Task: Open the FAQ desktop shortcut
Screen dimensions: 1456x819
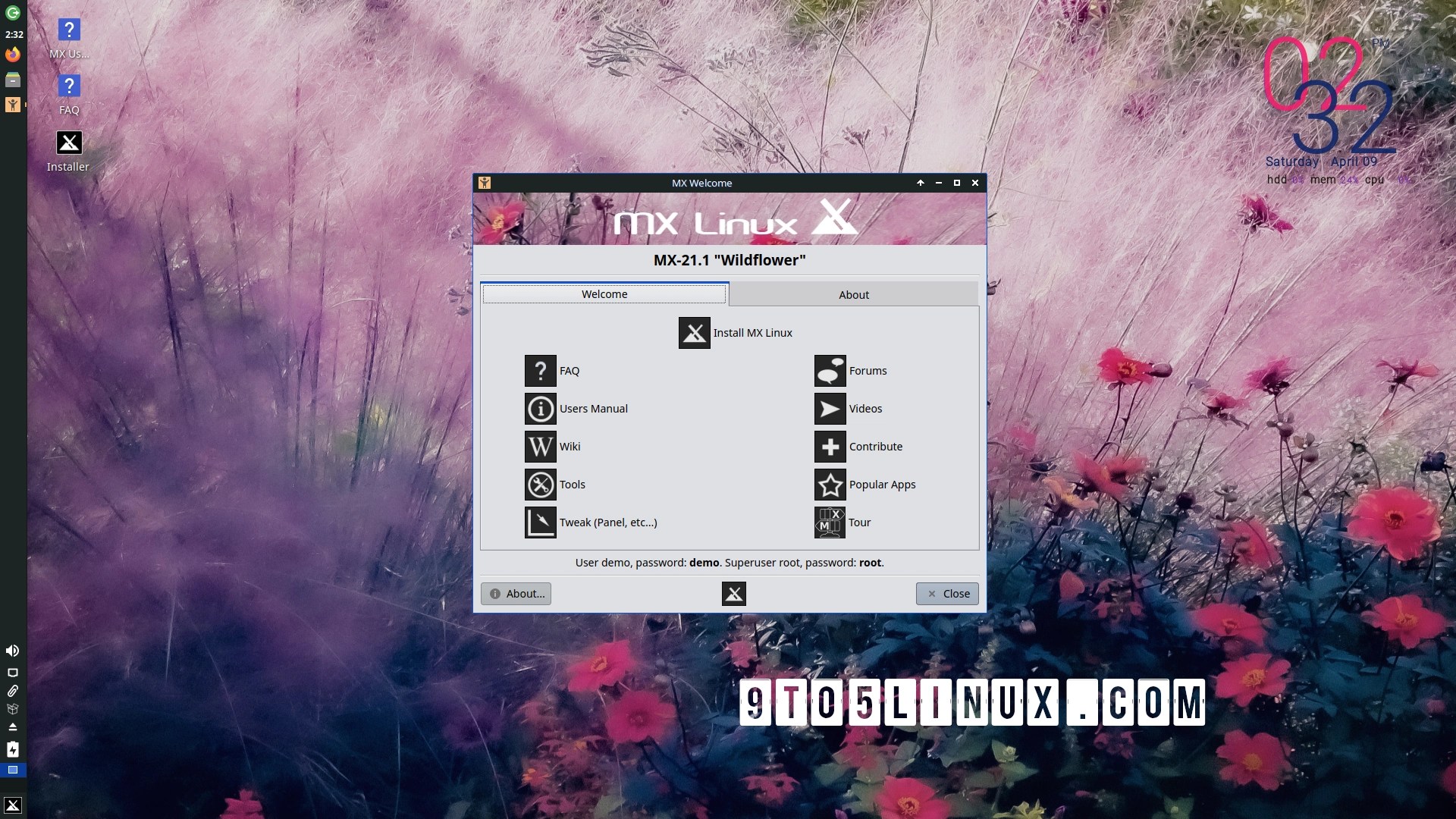Action: point(69,96)
